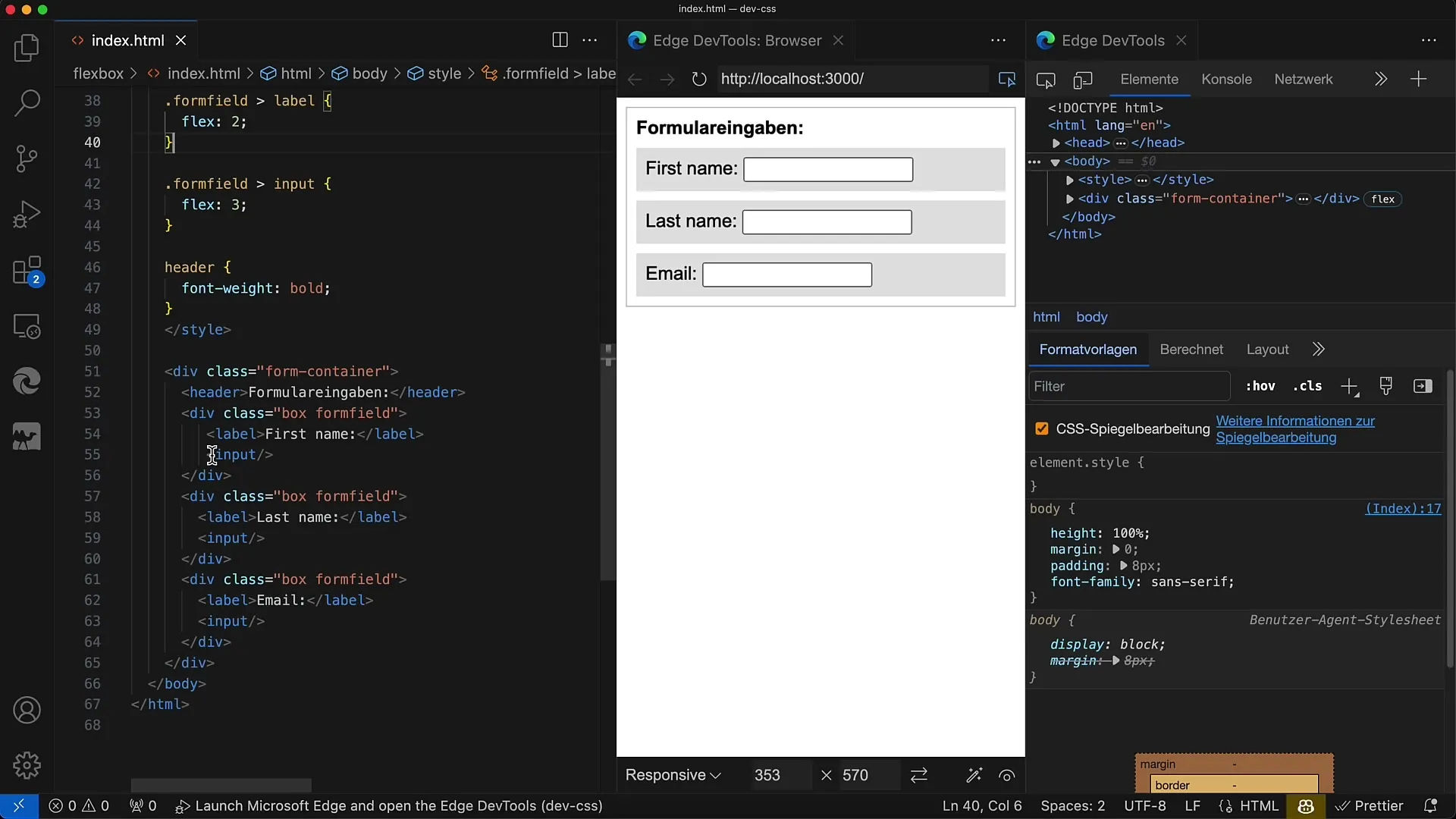This screenshot has height=819, width=1456.
Task: Click the inspect icon beside URL bar
Action: pos(1007,79)
